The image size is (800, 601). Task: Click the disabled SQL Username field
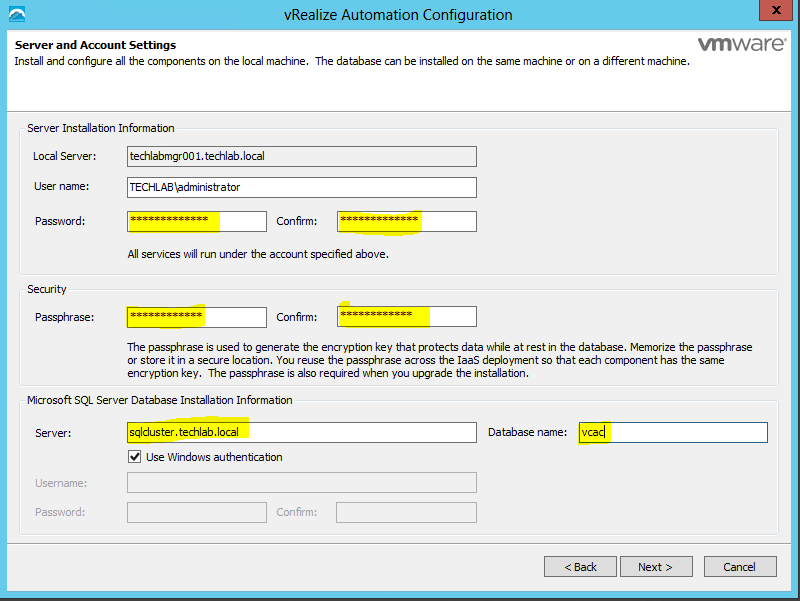[x=302, y=483]
